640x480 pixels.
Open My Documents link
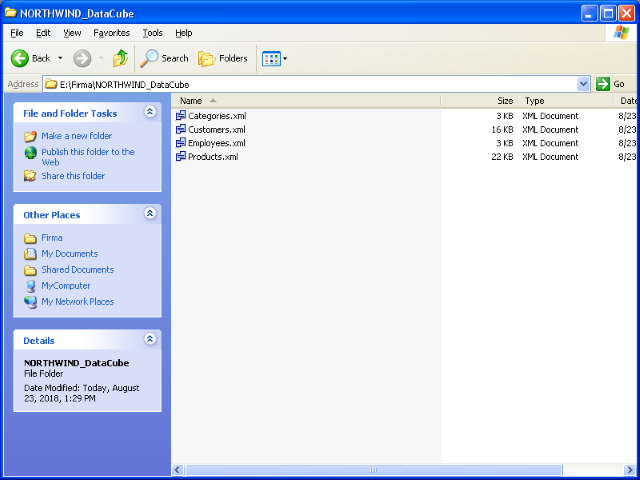(x=70, y=253)
